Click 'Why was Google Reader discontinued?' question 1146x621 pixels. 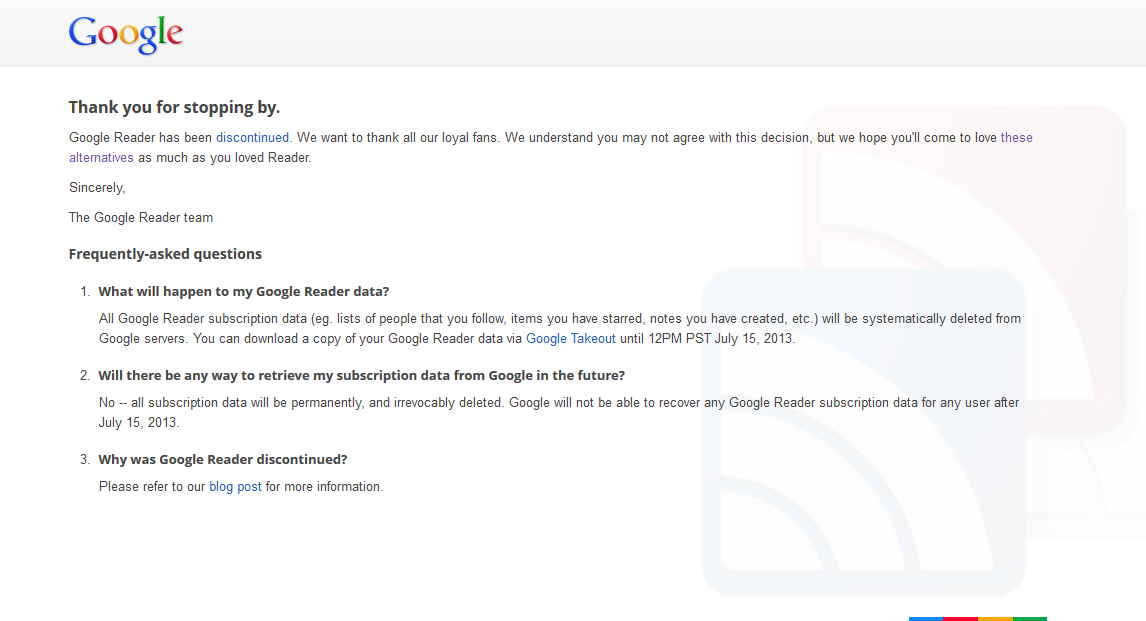point(223,460)
